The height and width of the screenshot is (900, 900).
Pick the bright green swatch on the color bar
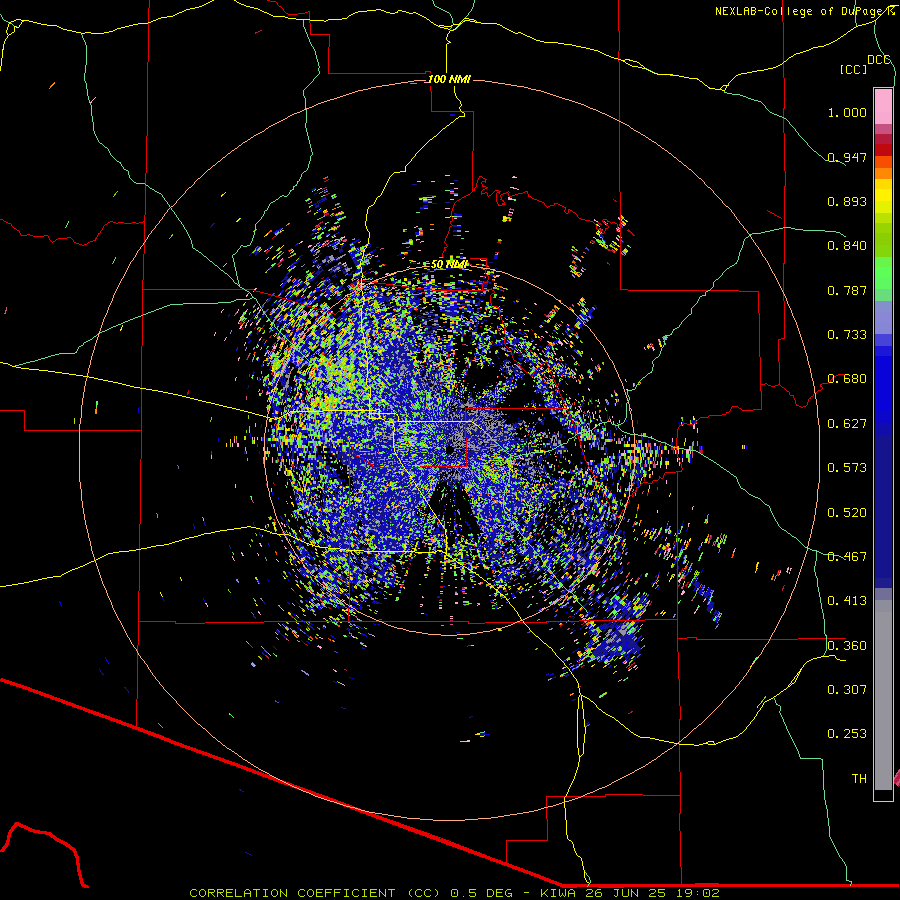point(883,273)
